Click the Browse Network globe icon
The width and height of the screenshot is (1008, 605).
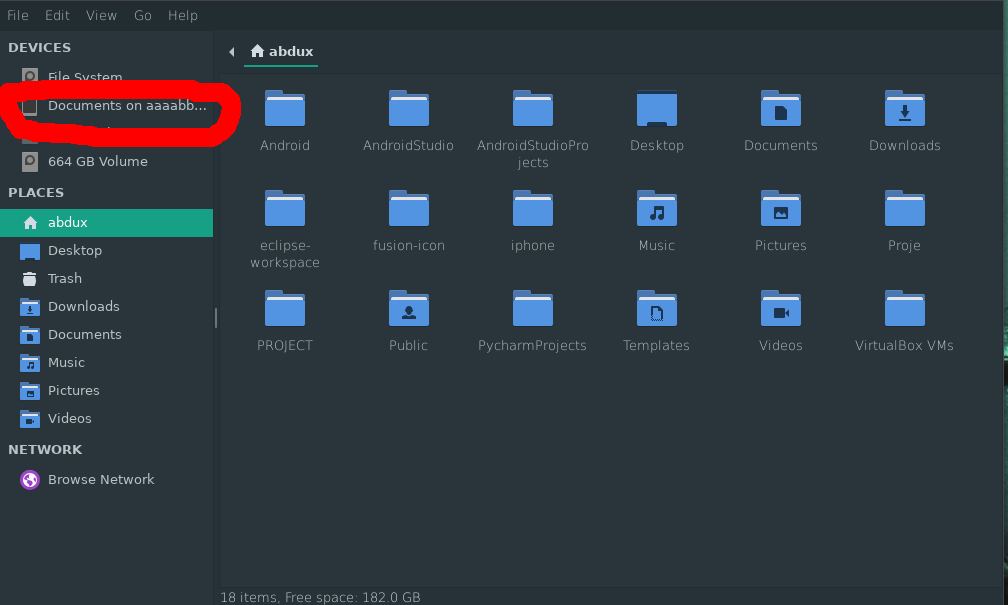pyautogui.click(x=30, y=480)
